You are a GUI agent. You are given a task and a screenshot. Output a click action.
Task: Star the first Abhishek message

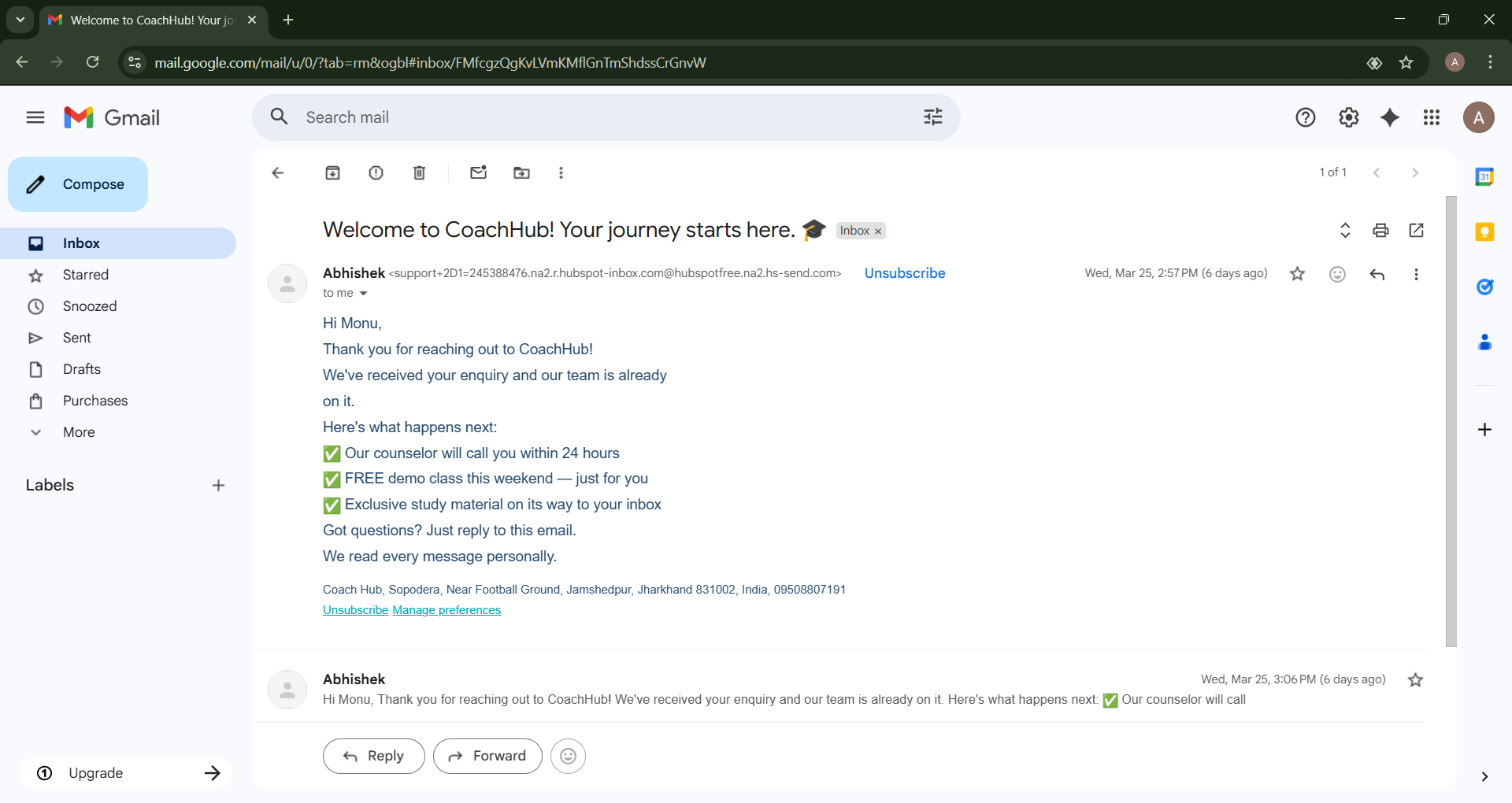[1297, 274]
